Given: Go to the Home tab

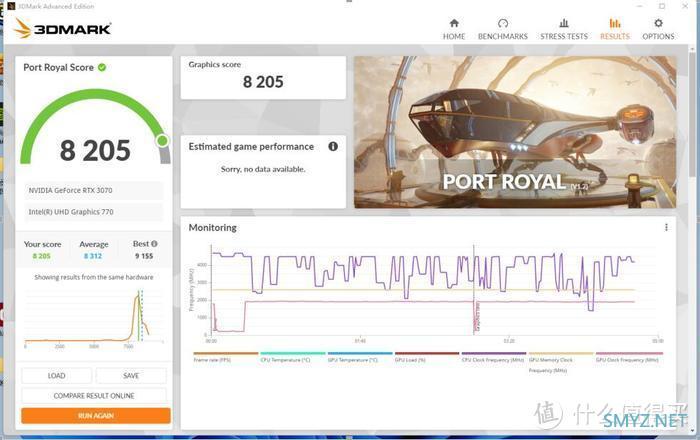Looking at the screenshot, I should (x=454, y=29).
